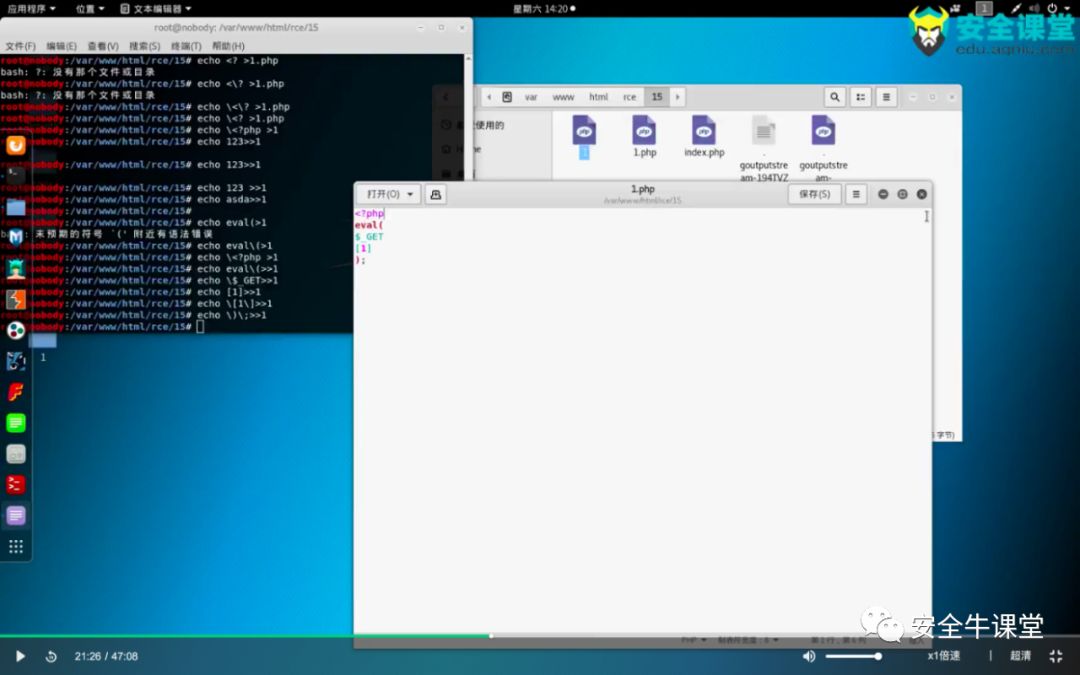Toggle file manager list/grid view icon

tap(860, 97)
